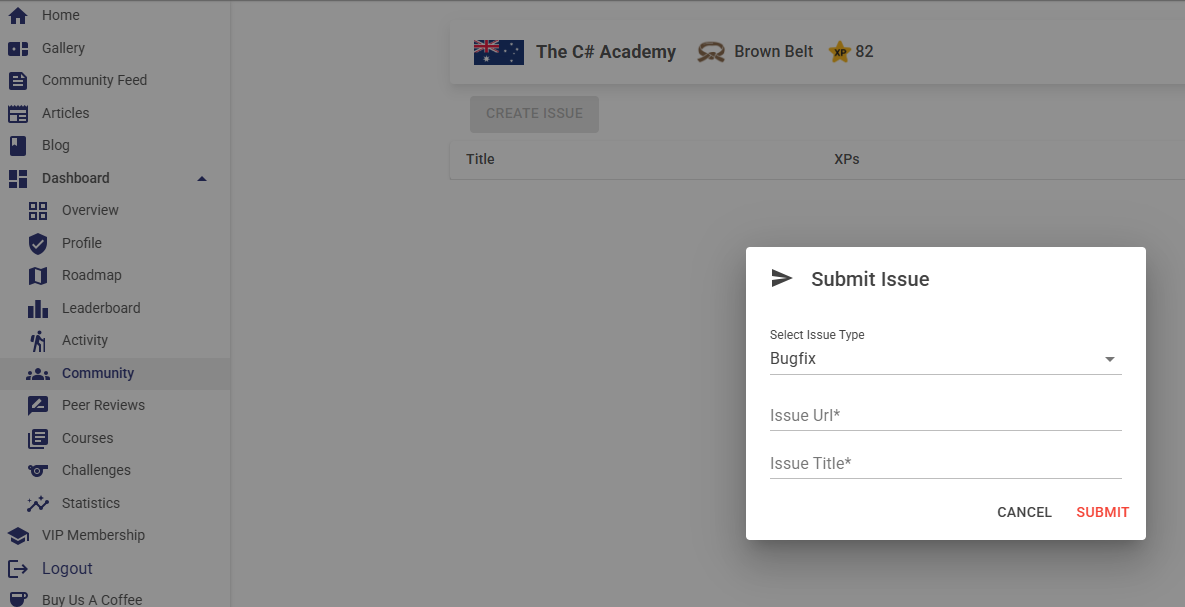Open Peer Reviews chat icon
Image resolution: width=1185 pixels, height=607 pixels.
(x=38, y=406)
